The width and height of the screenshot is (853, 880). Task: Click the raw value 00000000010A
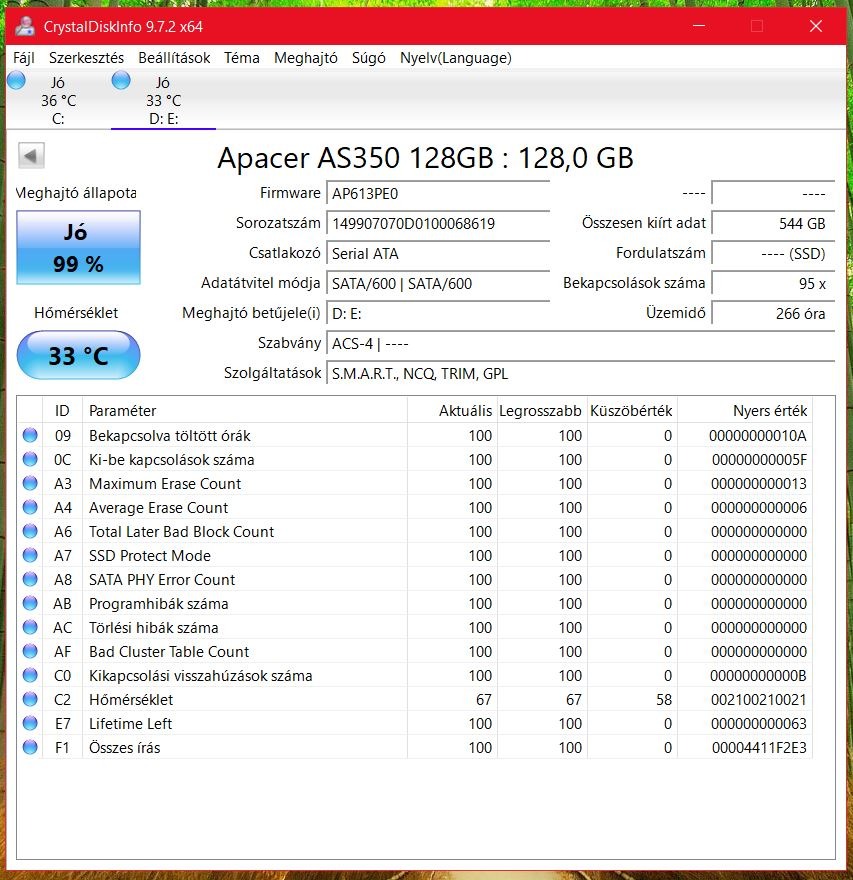pos(758,436)
